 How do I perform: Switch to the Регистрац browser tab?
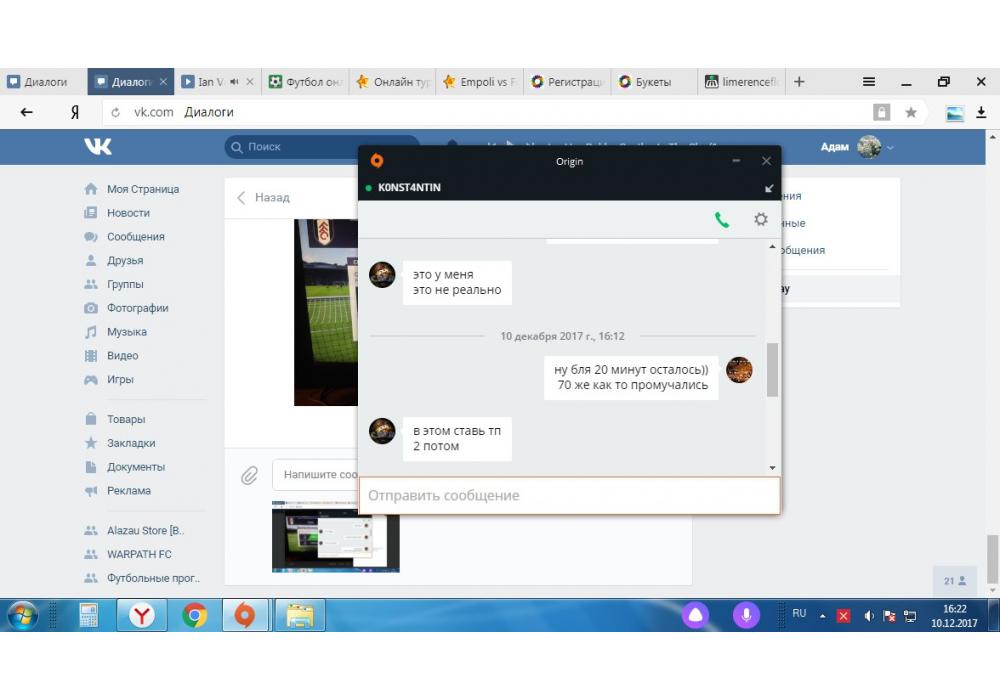[567, 82]
